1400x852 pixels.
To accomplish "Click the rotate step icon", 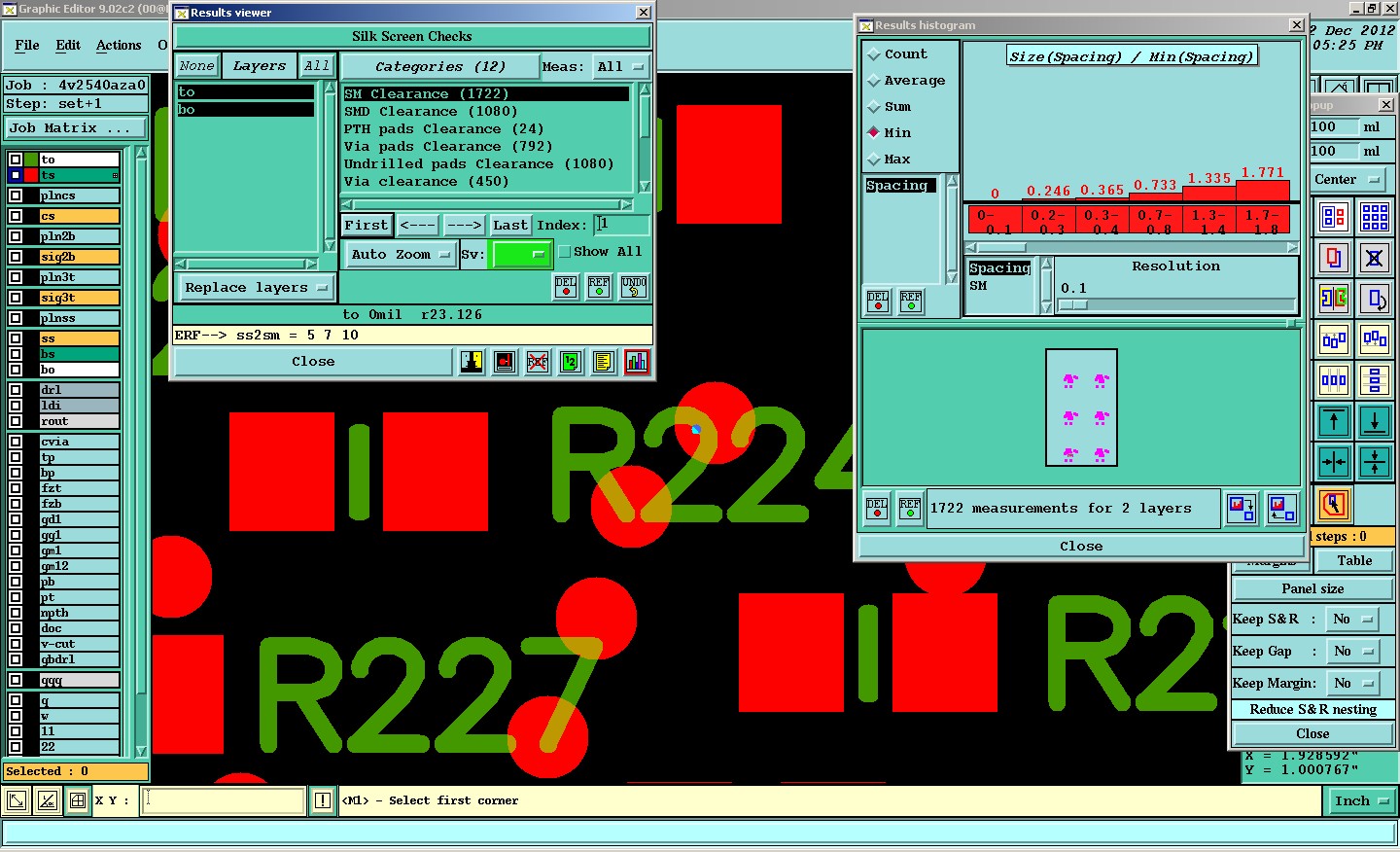I will [x=1375, y=299].
